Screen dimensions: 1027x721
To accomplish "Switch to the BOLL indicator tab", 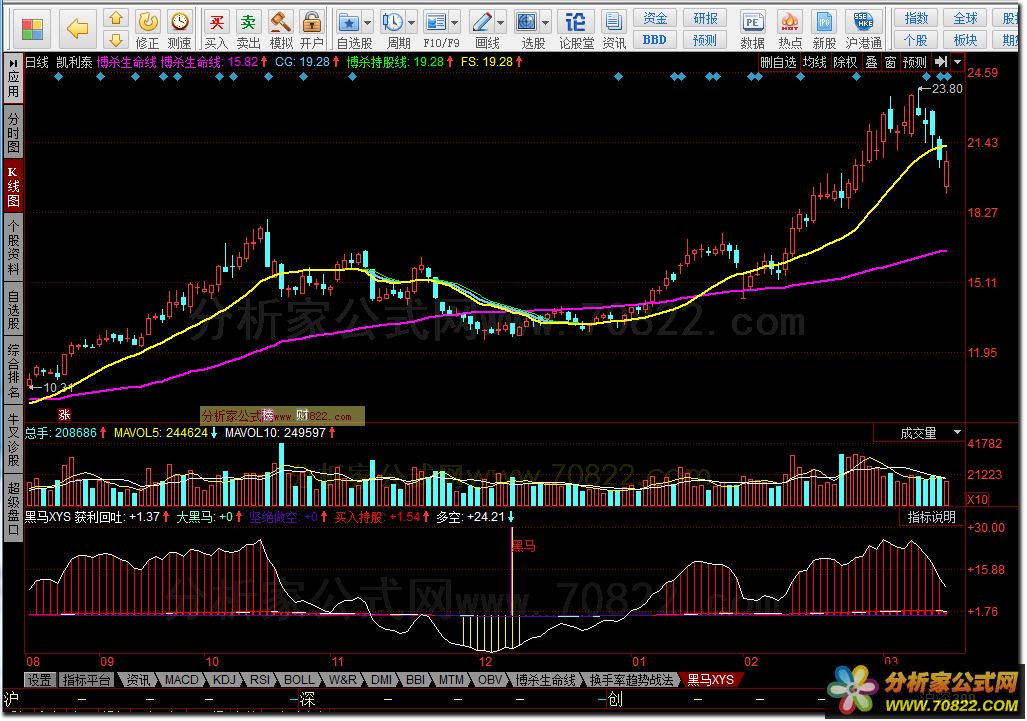I will tap(299, 680).
